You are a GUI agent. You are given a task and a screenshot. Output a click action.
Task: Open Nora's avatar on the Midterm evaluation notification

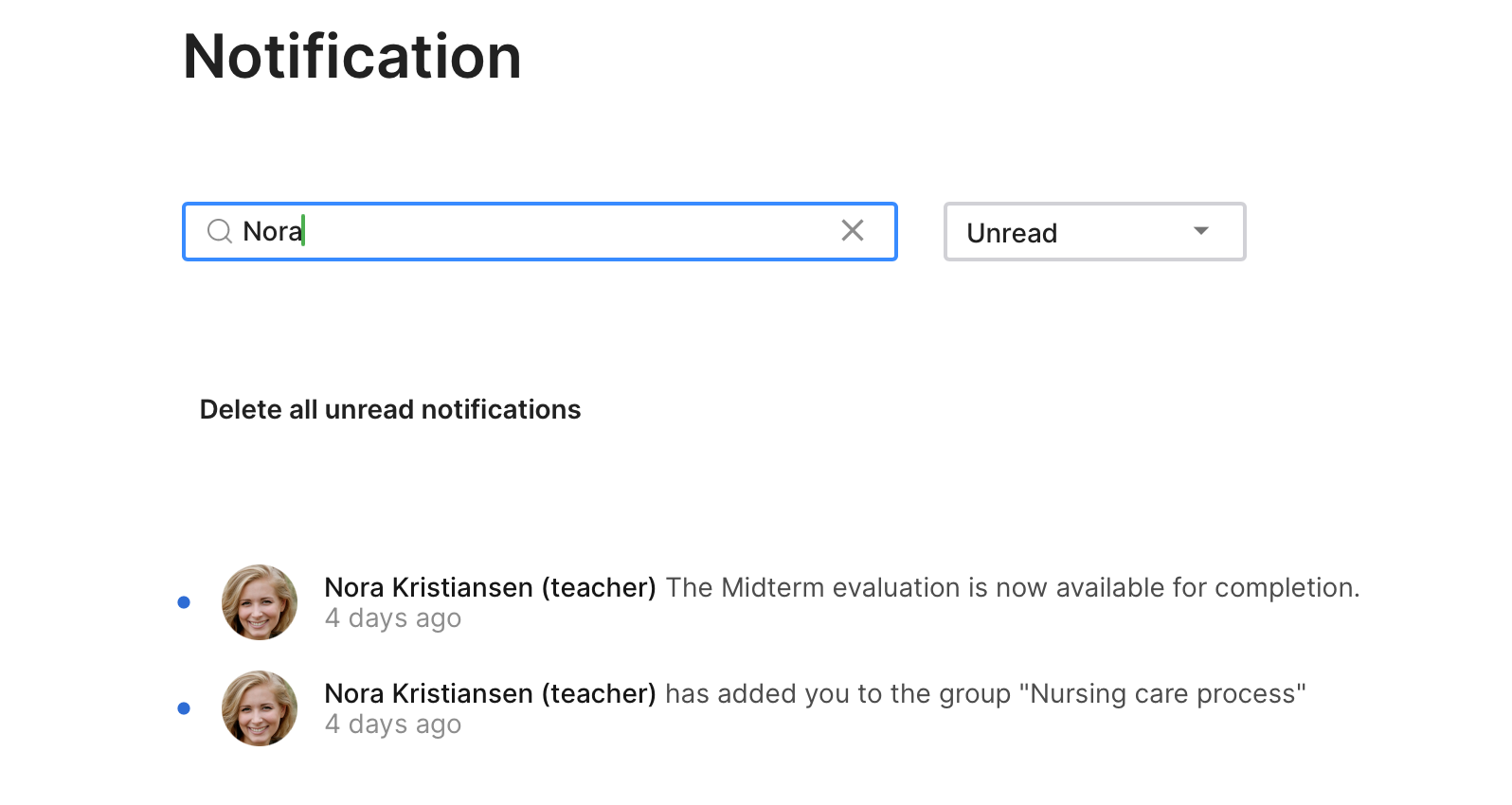[x=260, y=602]
